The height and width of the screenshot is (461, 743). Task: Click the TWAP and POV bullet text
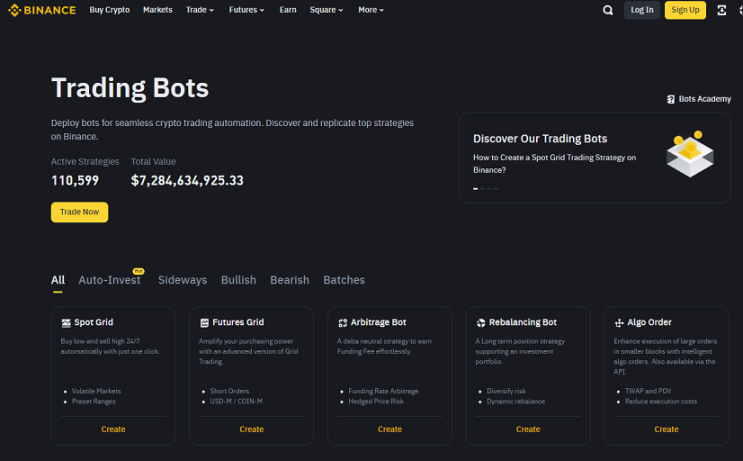pos(648,391)
